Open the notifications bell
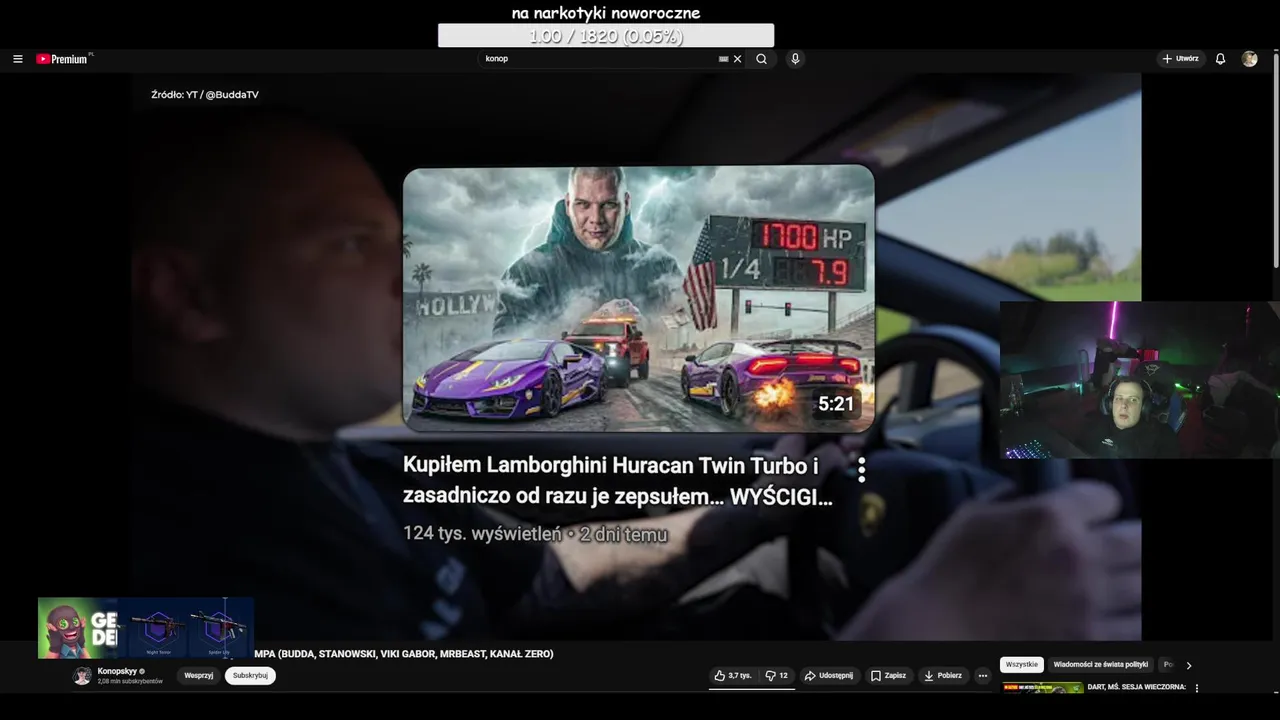This screenshot has height=720, width=1280. 1220,59
